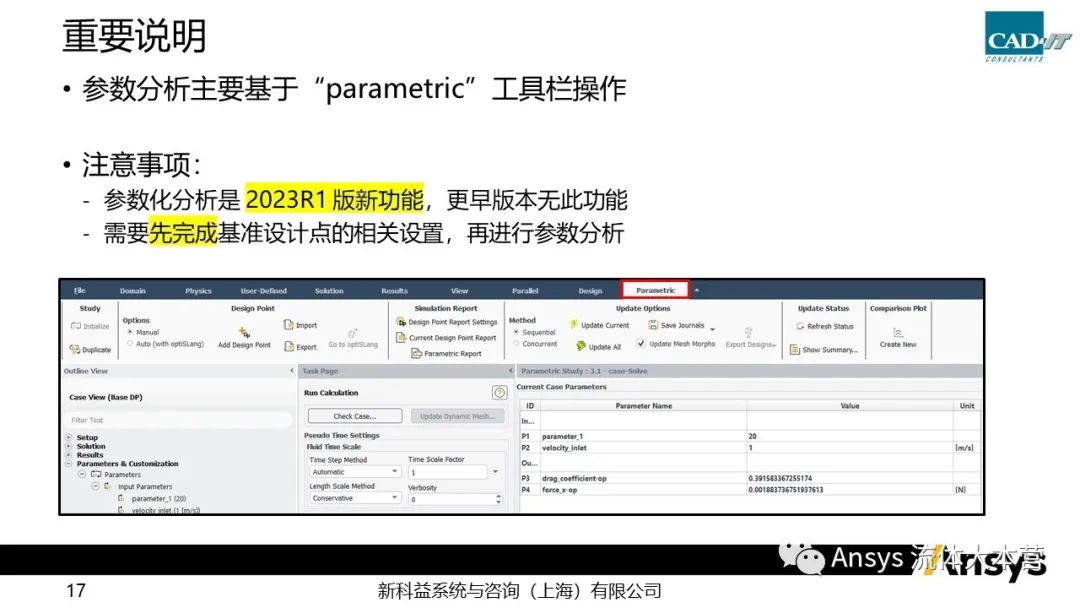Click the force_x-op parameter row

click(751, 490)
